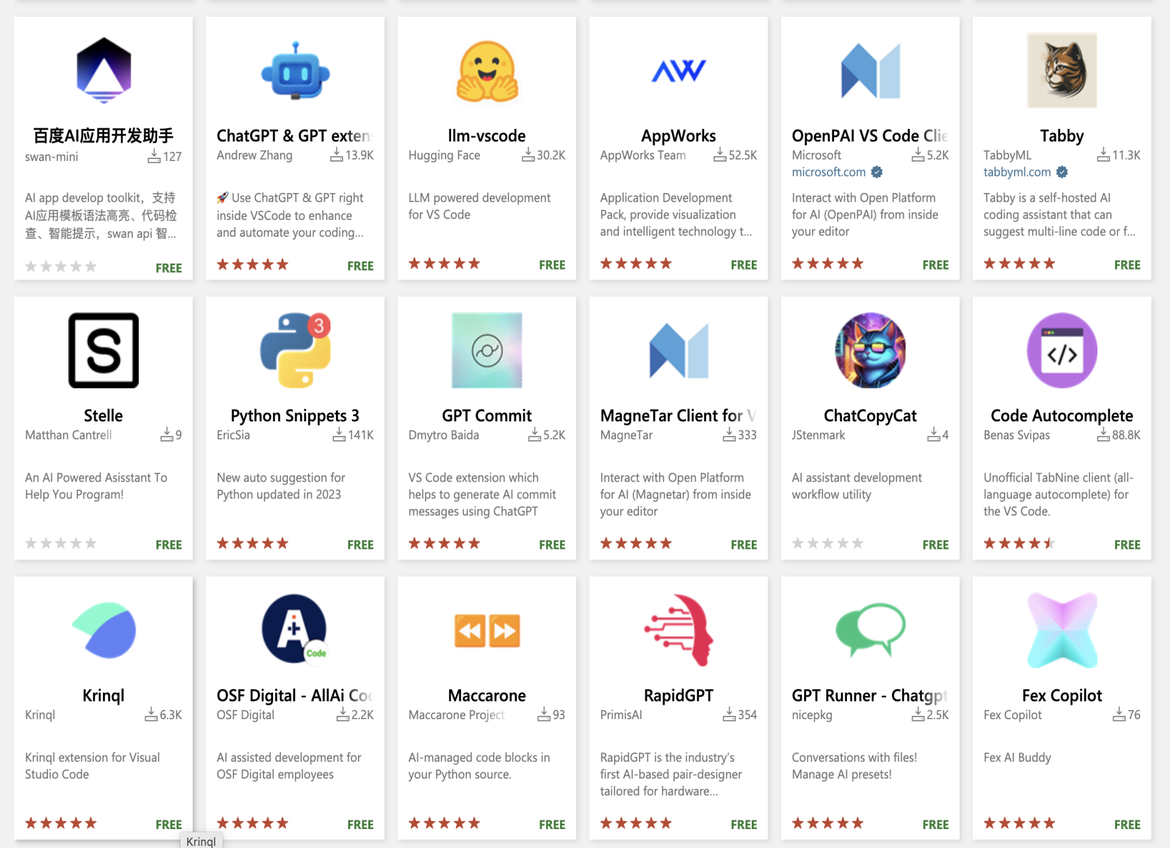Open the Fex Copilot butterfly icon
Image resolution: width=1170 pixels, height=848 pixels.
coord(1062,630)
